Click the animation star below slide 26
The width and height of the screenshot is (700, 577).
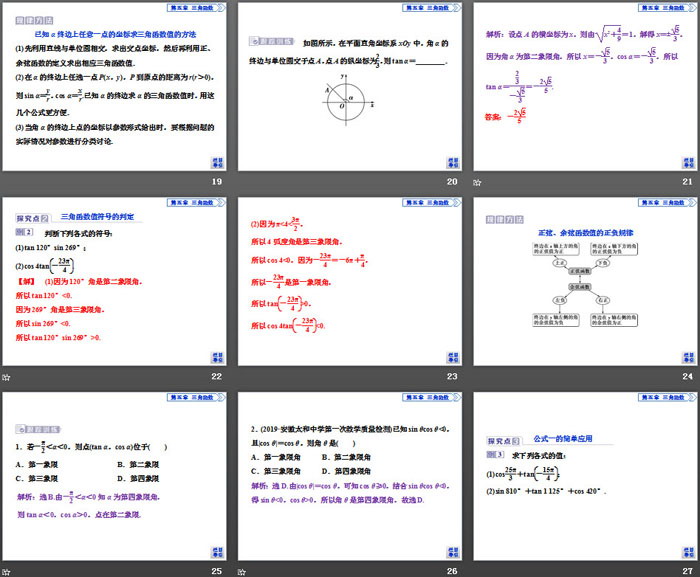pos(242,570)
